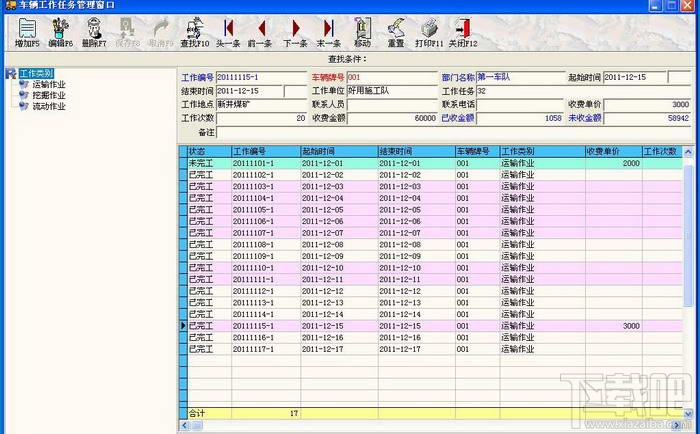This screenshot has width=700, height=434.
Task: Click the greyed 取消F9 cancel icon
Action: pyautogui.click(x=161, y=32)
